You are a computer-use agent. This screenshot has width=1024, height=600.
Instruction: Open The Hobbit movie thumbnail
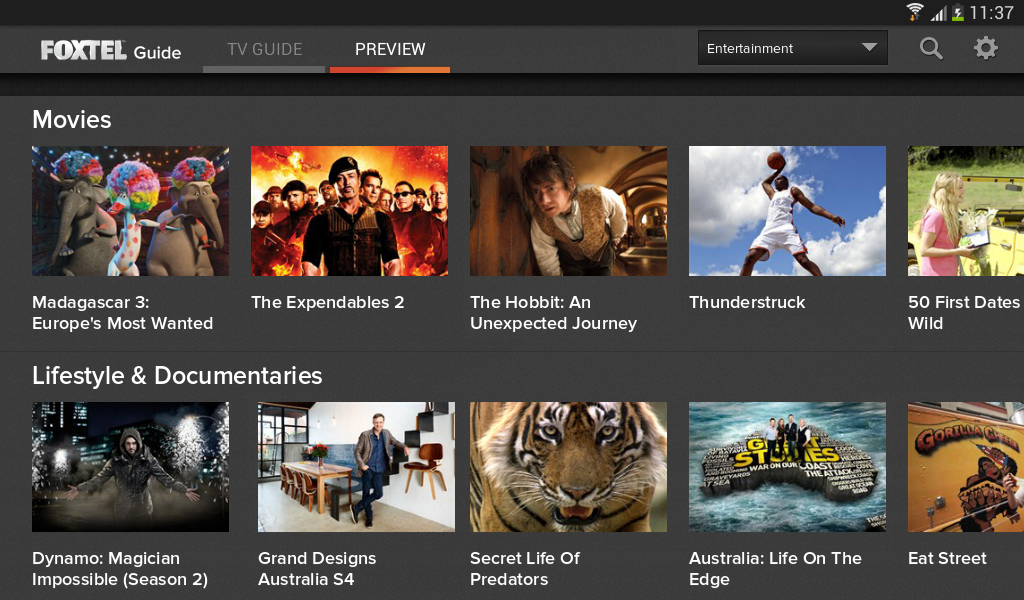coord(568,211)
